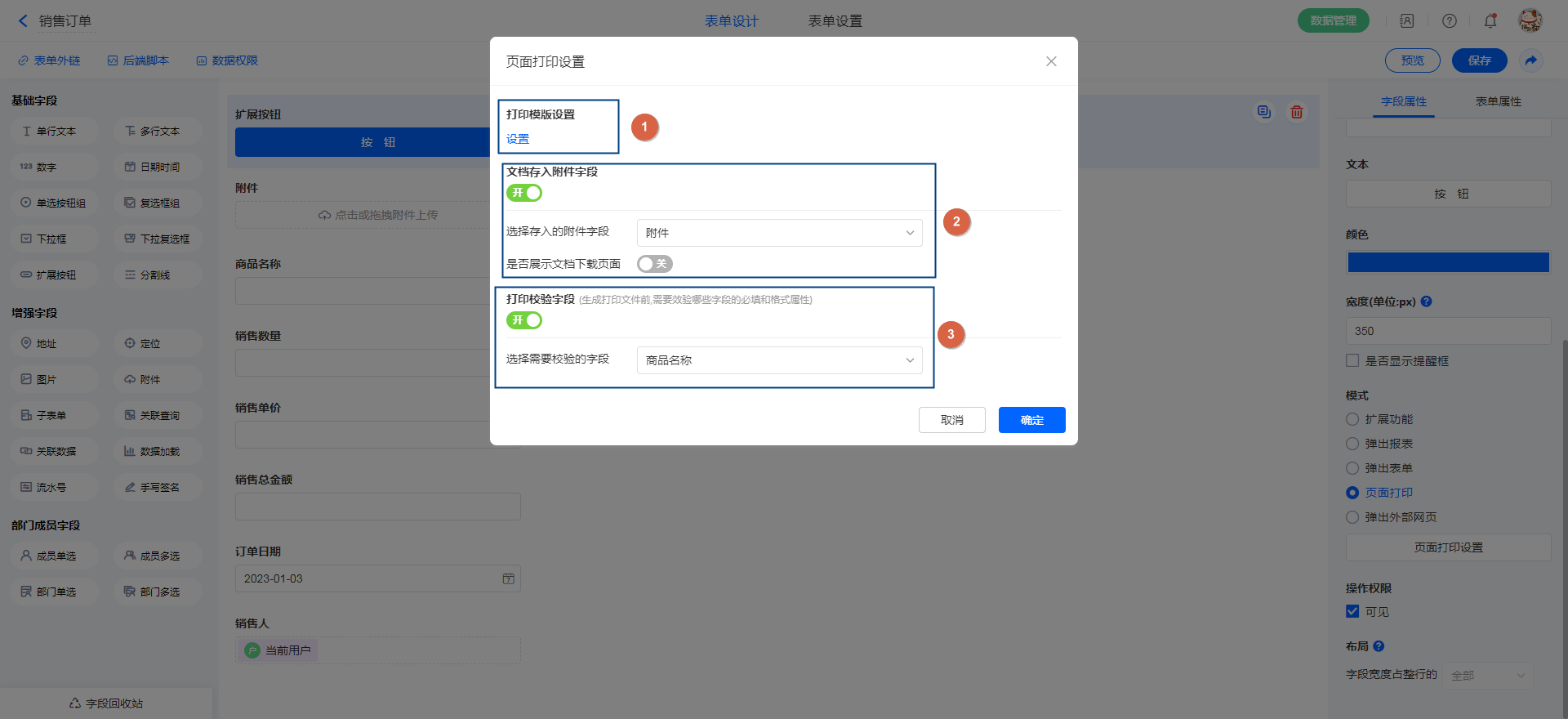
Task: Click the 宽度 input field showing 350
Action: click(1448, 331)
